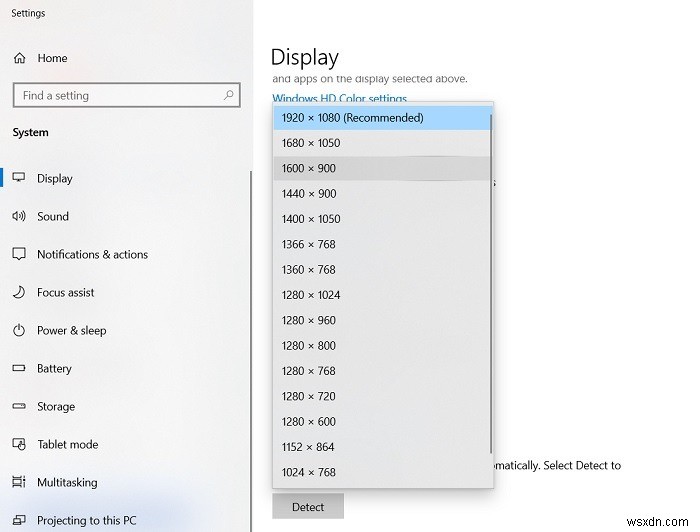This screenshot has height=532, width=700.
Task: Select 1920 × 1080 (Recommended) resolution
Action: point(382,118)
